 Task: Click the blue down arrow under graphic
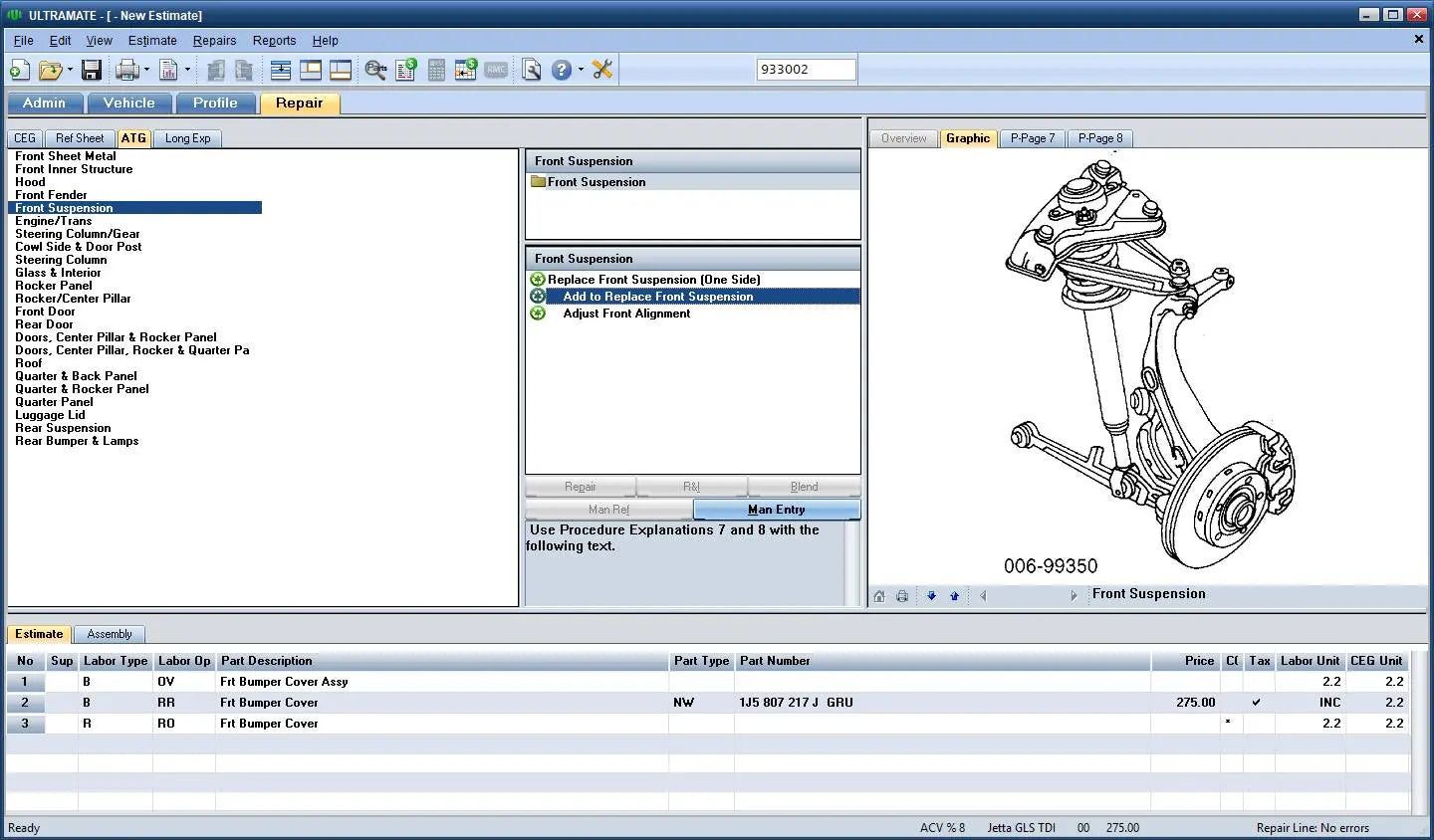[931, 596]
